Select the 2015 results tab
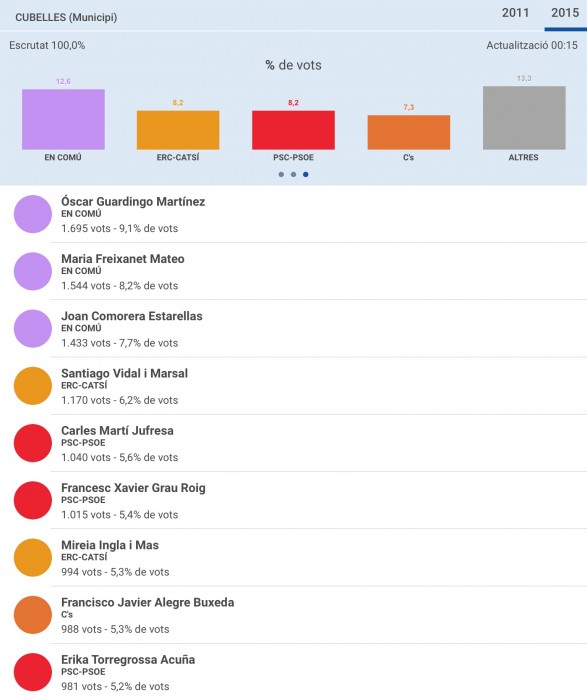The height and width of the screenshot is (700, 587). [x=565, y=13]
